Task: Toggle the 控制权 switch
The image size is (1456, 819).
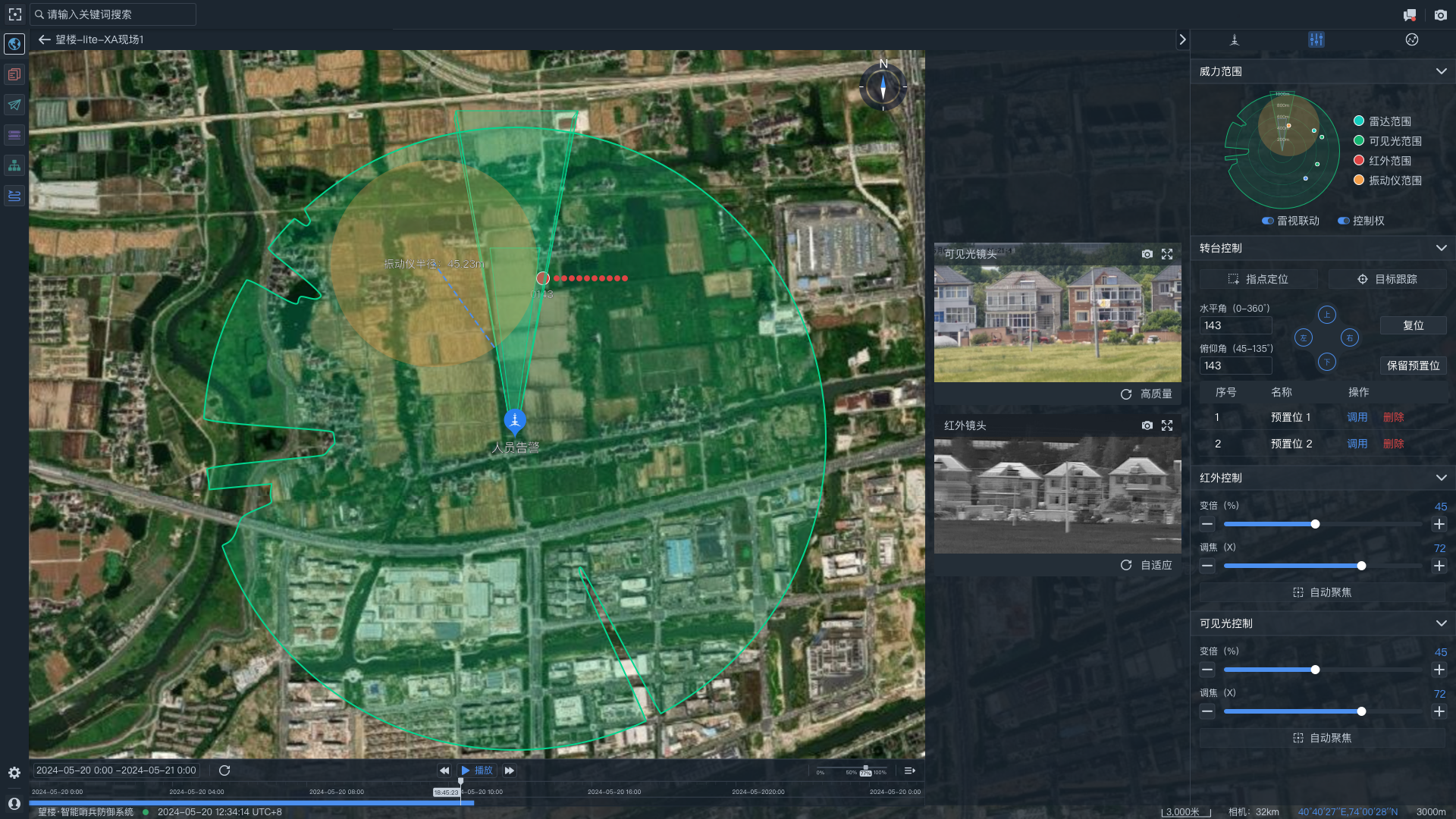Action: coord(1343,221)
